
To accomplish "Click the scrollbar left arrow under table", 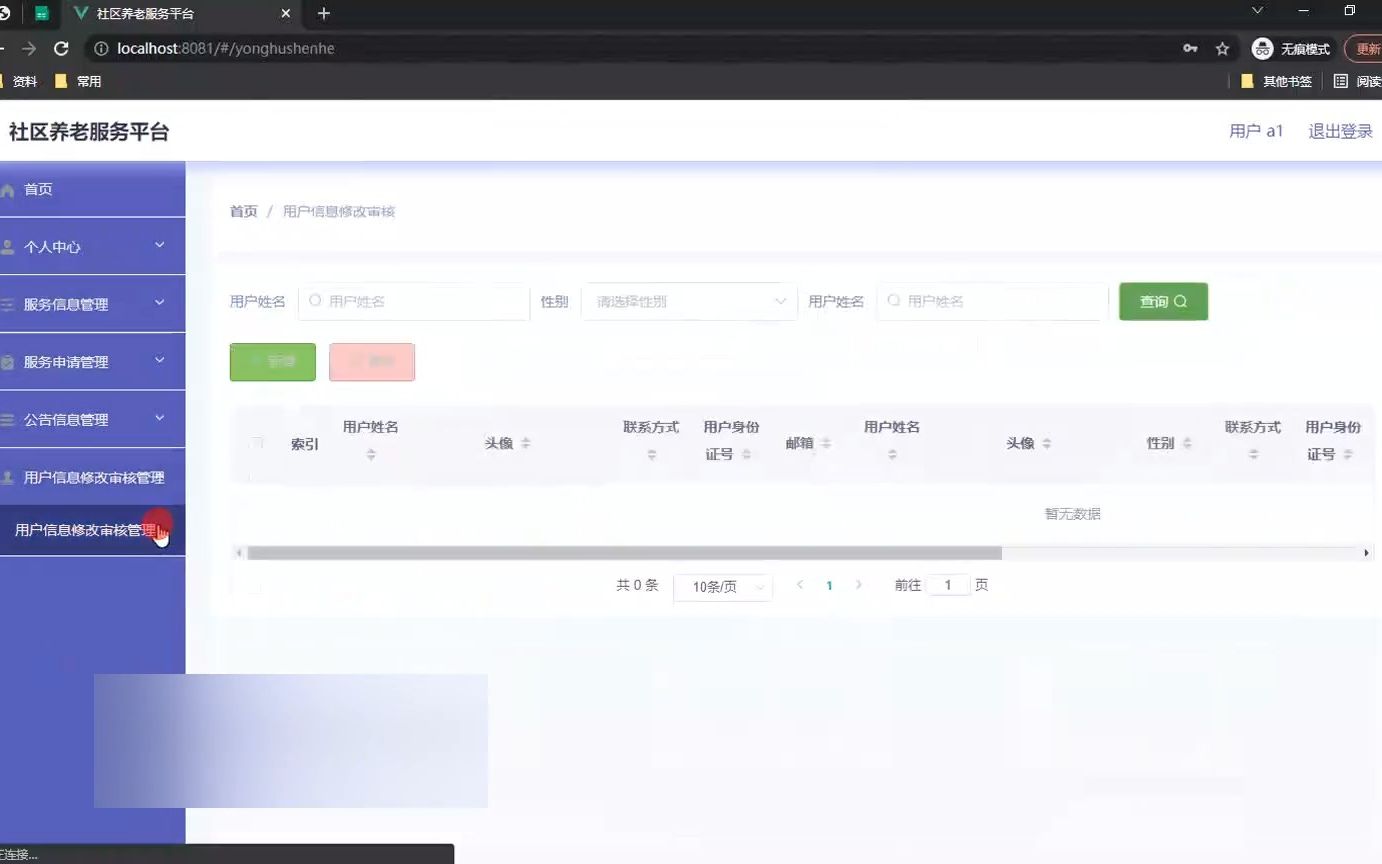I will [238, 553].
